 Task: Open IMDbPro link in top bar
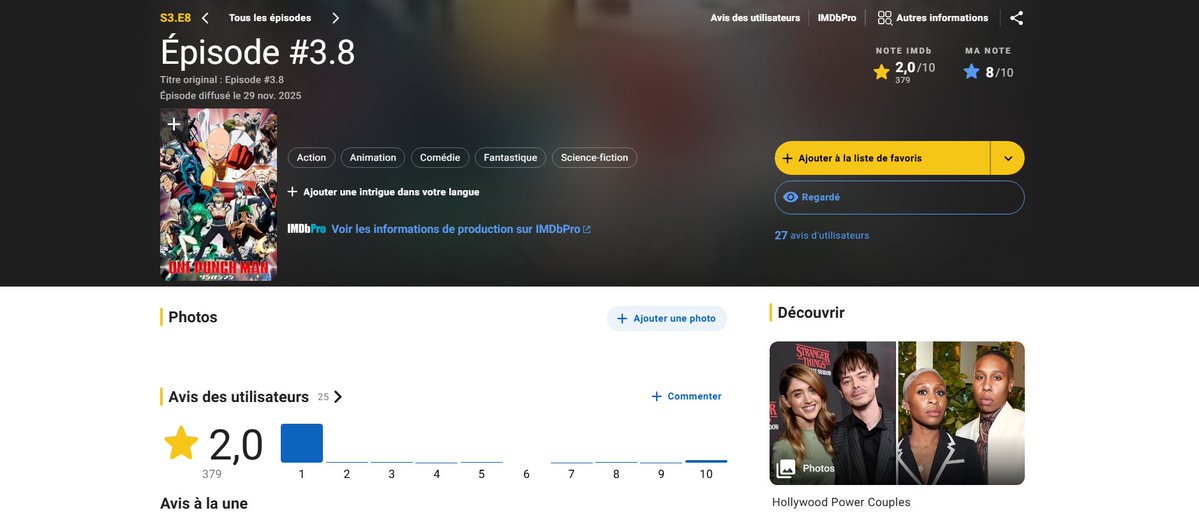[x=837, y=18]
